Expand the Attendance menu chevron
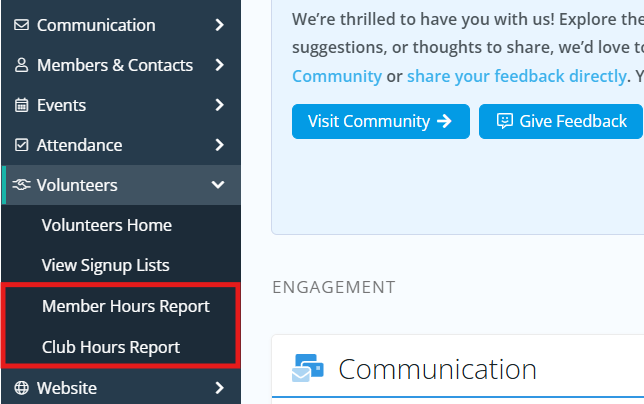This screenshot has width=644, height=404. tap(220, 145)
